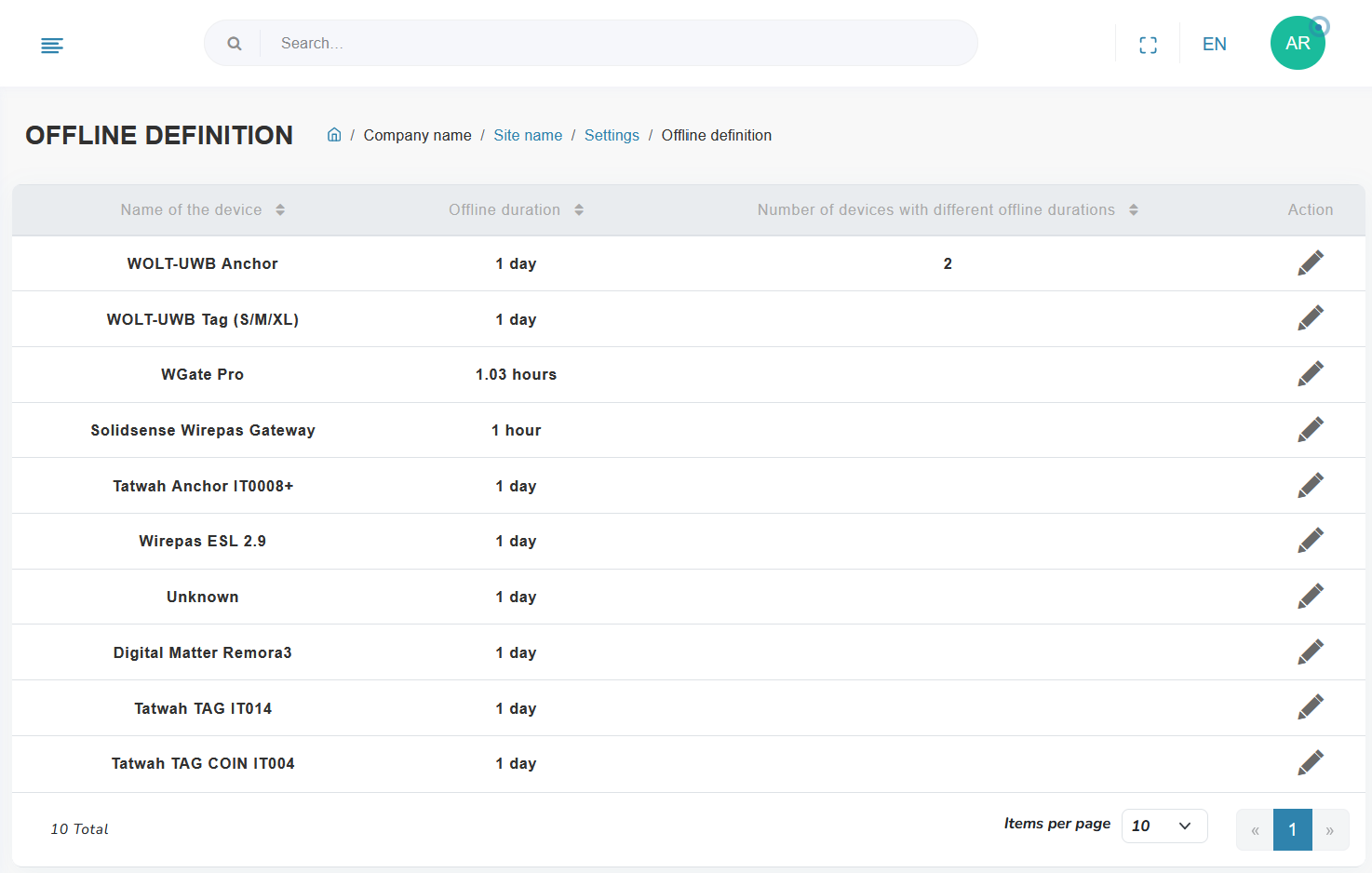Open the AR user avatar menu
Viewport: 1372px width, 873px height.
tap(1298, 43)
